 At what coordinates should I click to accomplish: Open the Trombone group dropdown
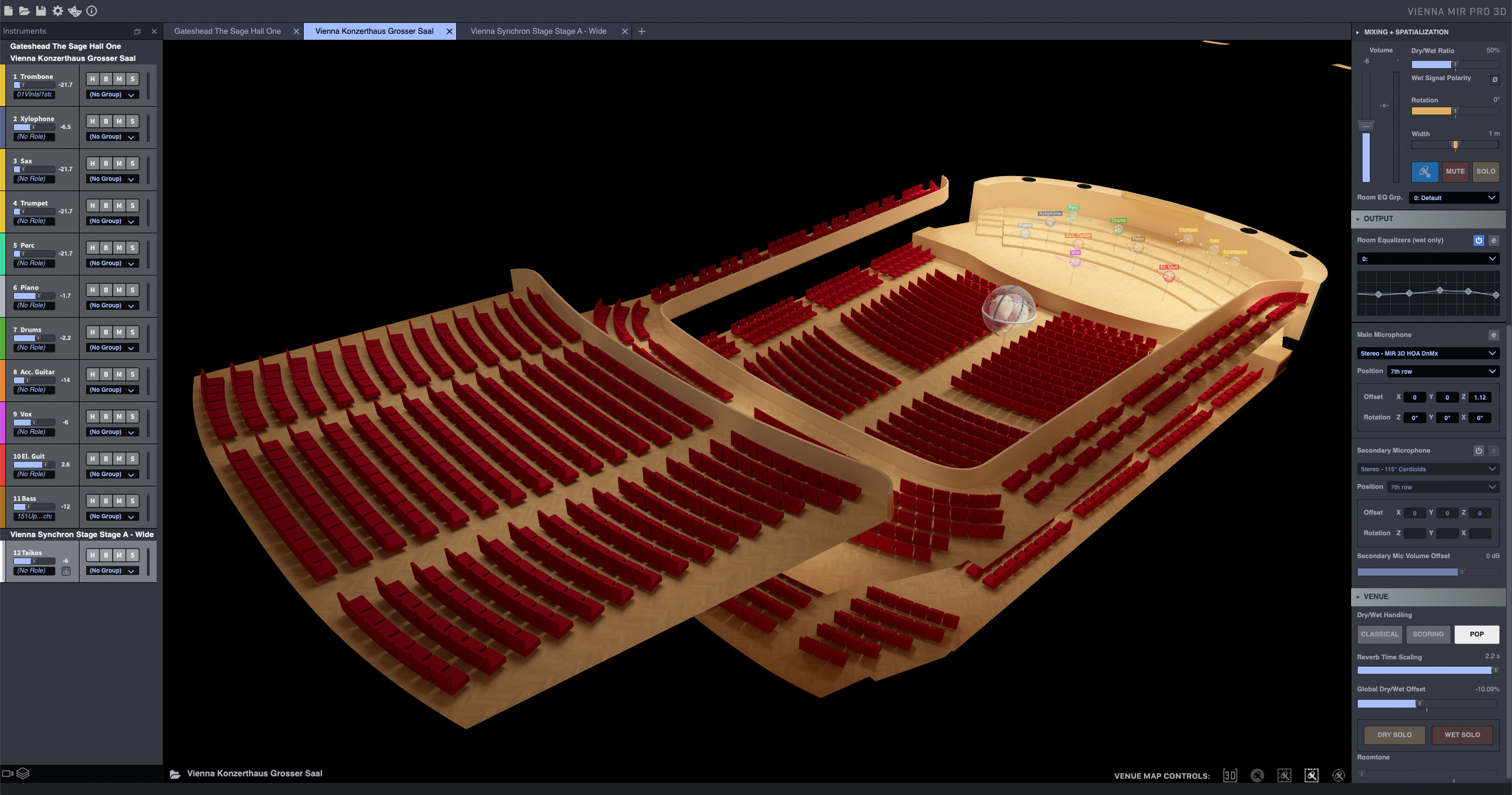point(112,95)
